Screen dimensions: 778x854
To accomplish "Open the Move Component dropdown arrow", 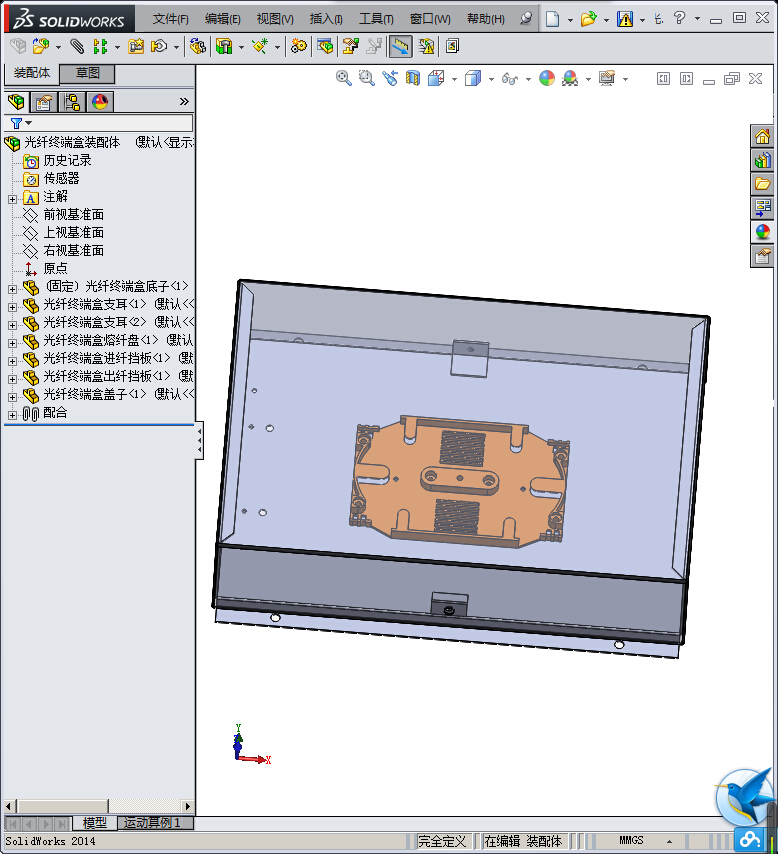I will pyautogui.click(x=176, y=47).
